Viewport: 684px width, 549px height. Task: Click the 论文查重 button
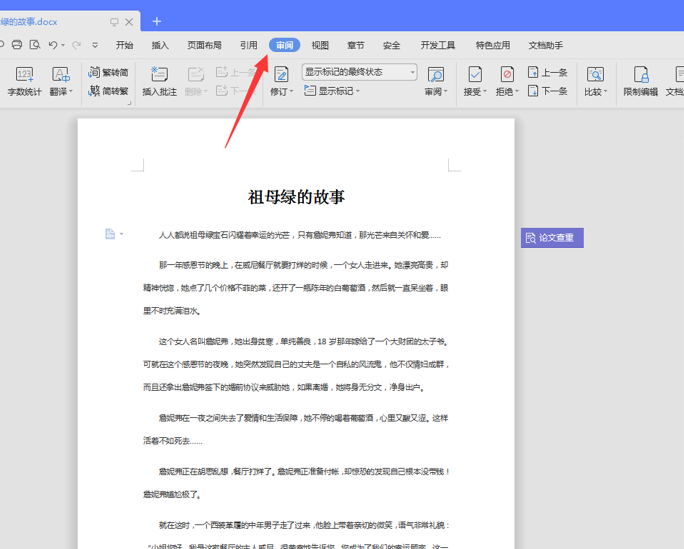click(x=552, y=238)
